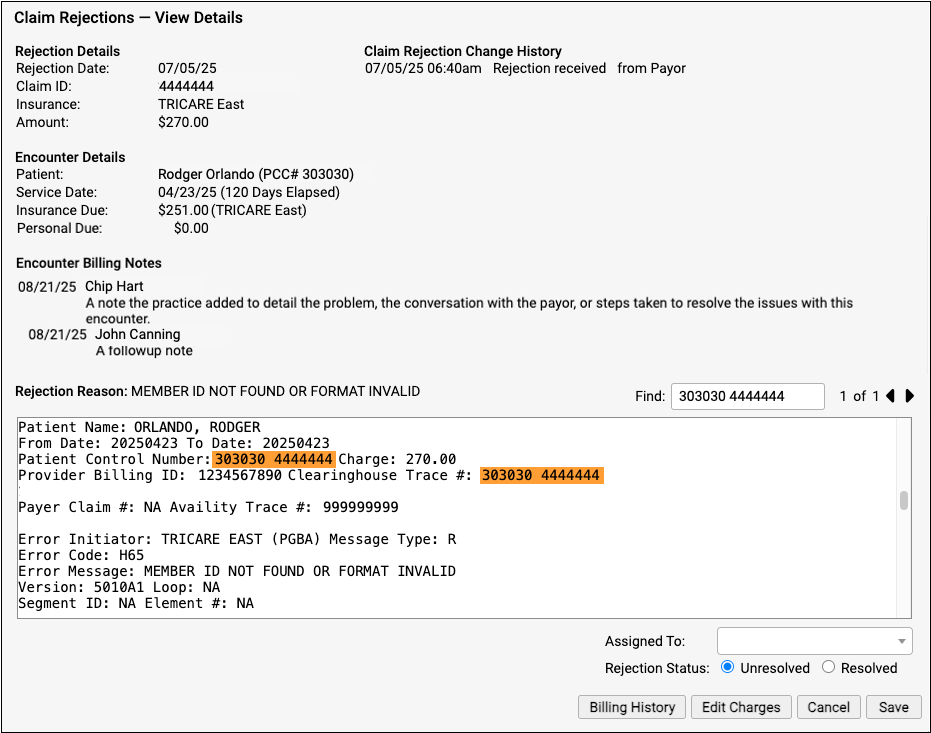This screenshot has width=931, height=733.
Task: Click billing note author John Canning
Action: click(x=138, y=334)
